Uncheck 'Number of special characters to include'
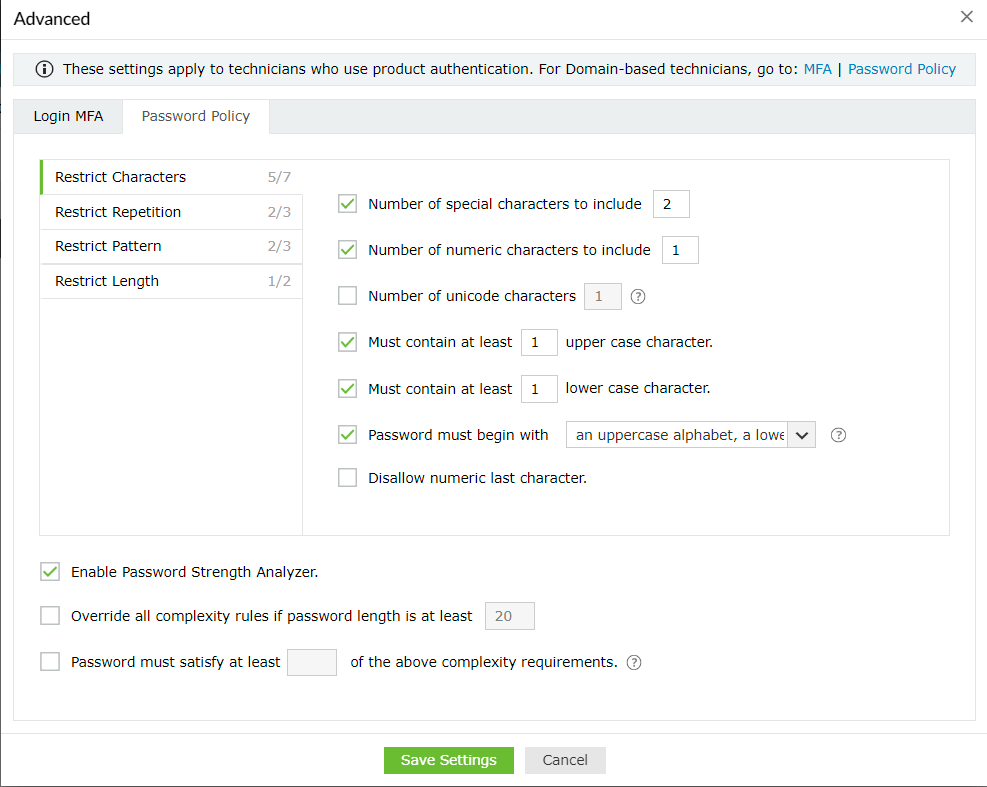 click(348, 204)
